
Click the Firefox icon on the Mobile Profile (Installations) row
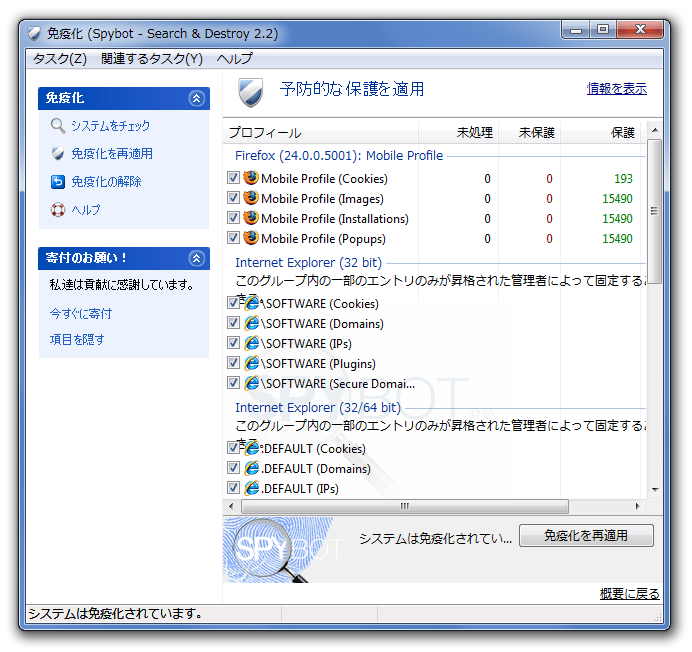(x=251, y=218)
